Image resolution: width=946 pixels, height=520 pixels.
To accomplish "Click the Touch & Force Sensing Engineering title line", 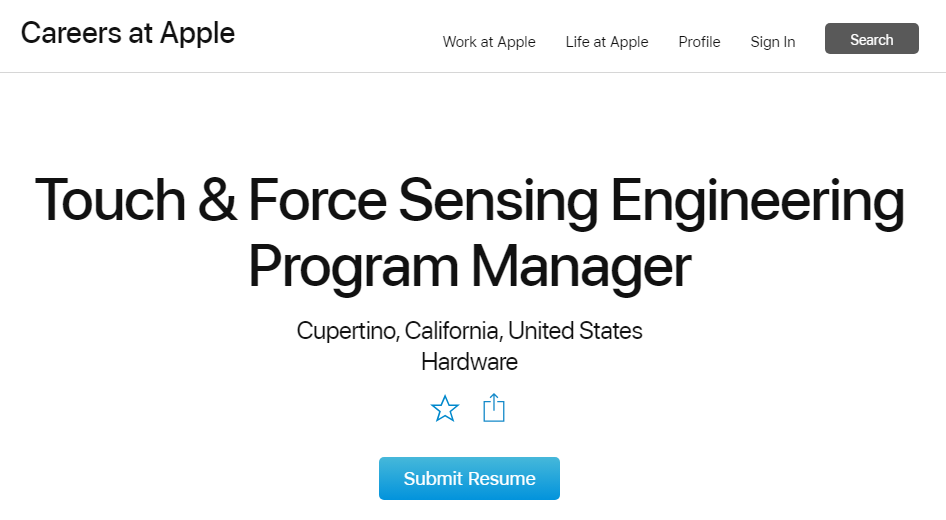I will 469,200.
